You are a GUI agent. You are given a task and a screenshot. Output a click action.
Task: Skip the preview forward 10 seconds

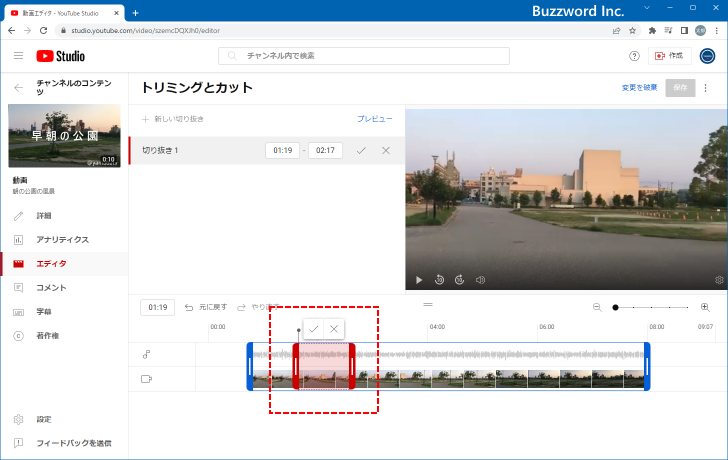459,280
